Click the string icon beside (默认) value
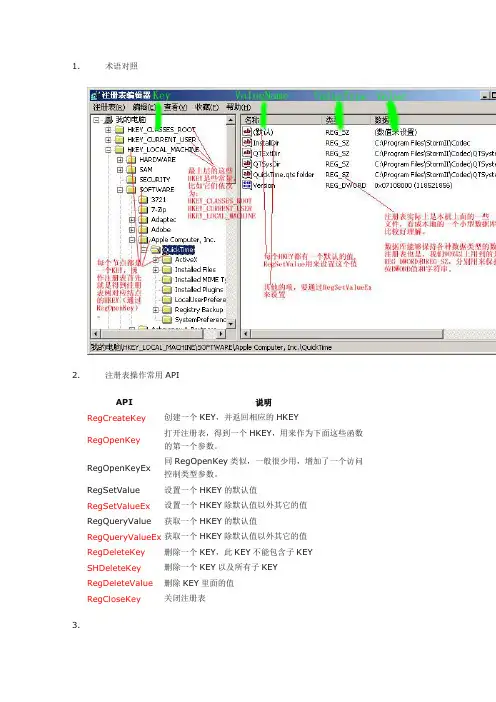The width and height of the screenshot is (496, 702). (x=247, y=131)
